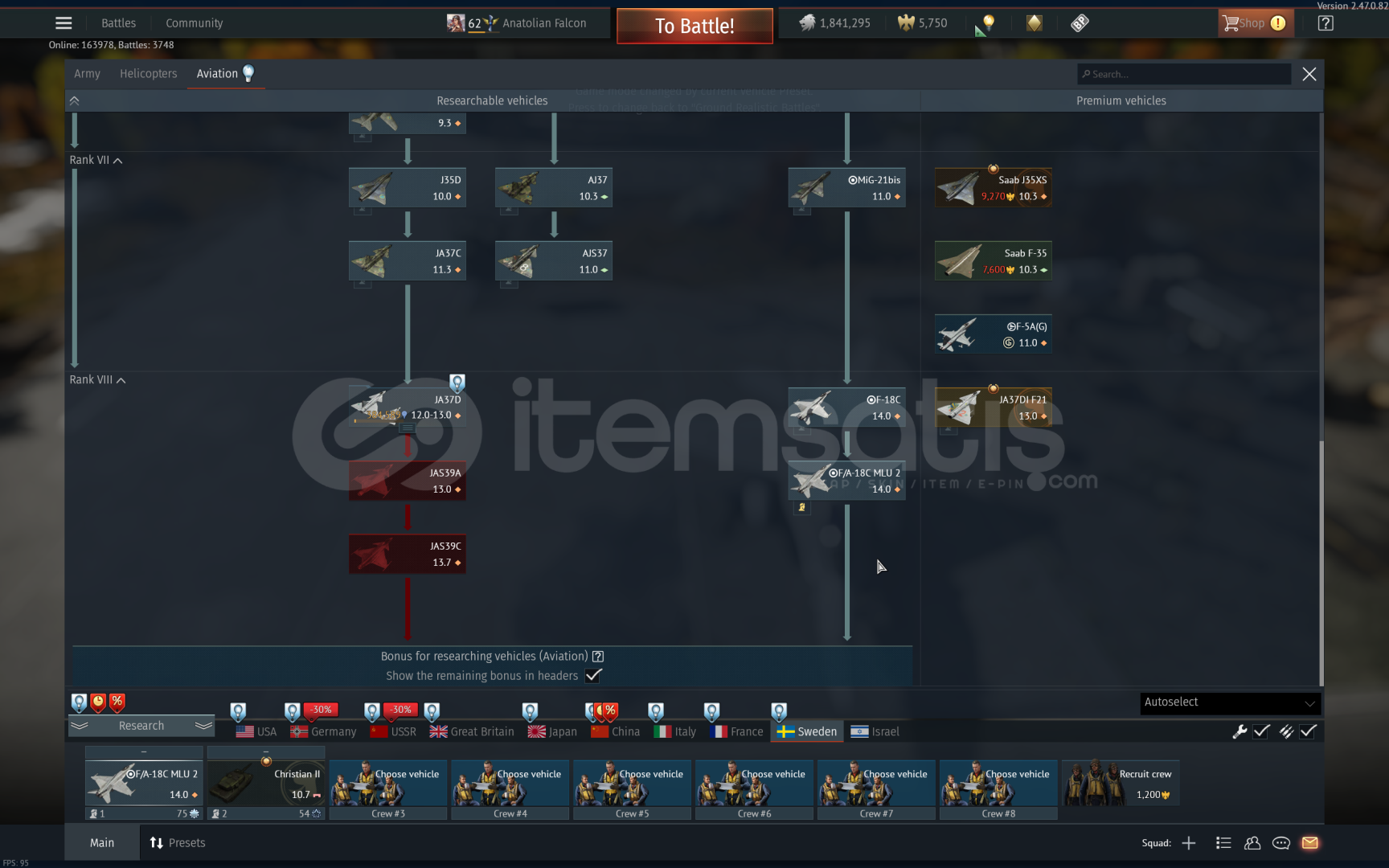Open the Community menu

pyautogui.click(x=194, y=23)
